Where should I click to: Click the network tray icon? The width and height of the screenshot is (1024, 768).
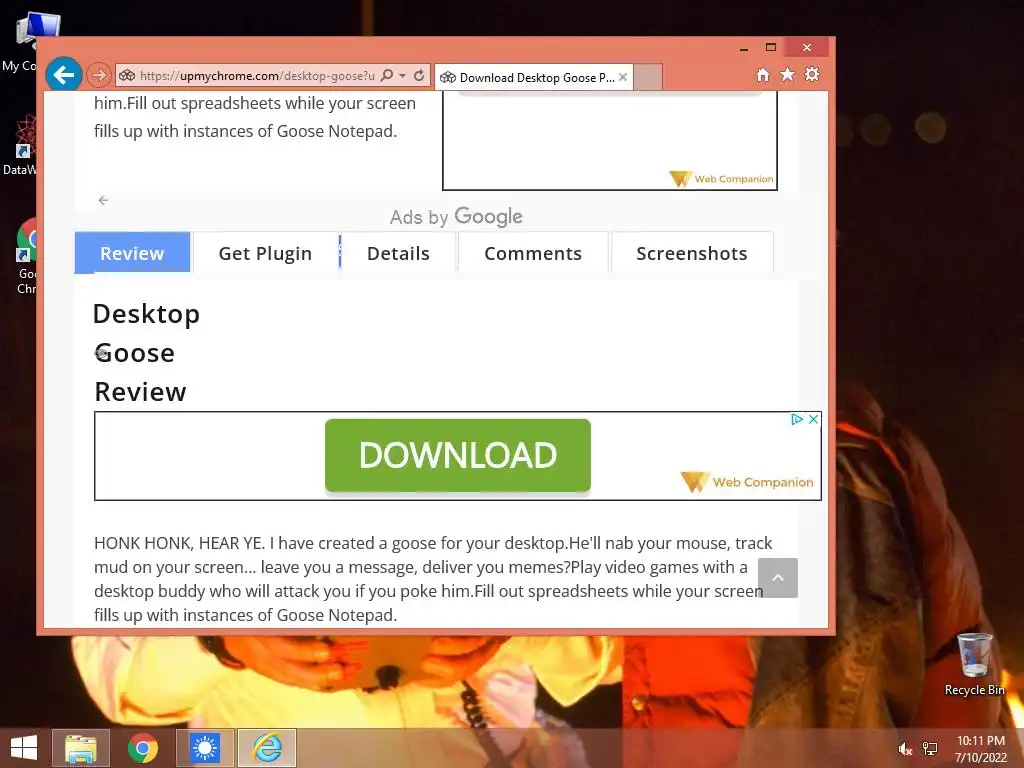pos(930,749)
